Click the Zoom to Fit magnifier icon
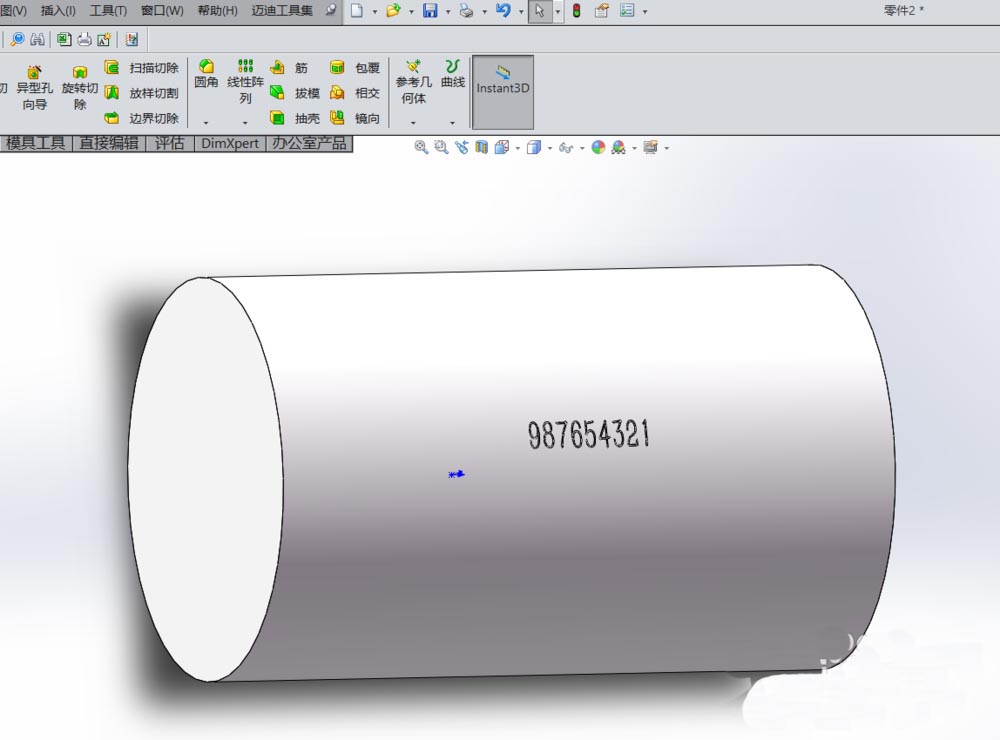 [421, 147]
